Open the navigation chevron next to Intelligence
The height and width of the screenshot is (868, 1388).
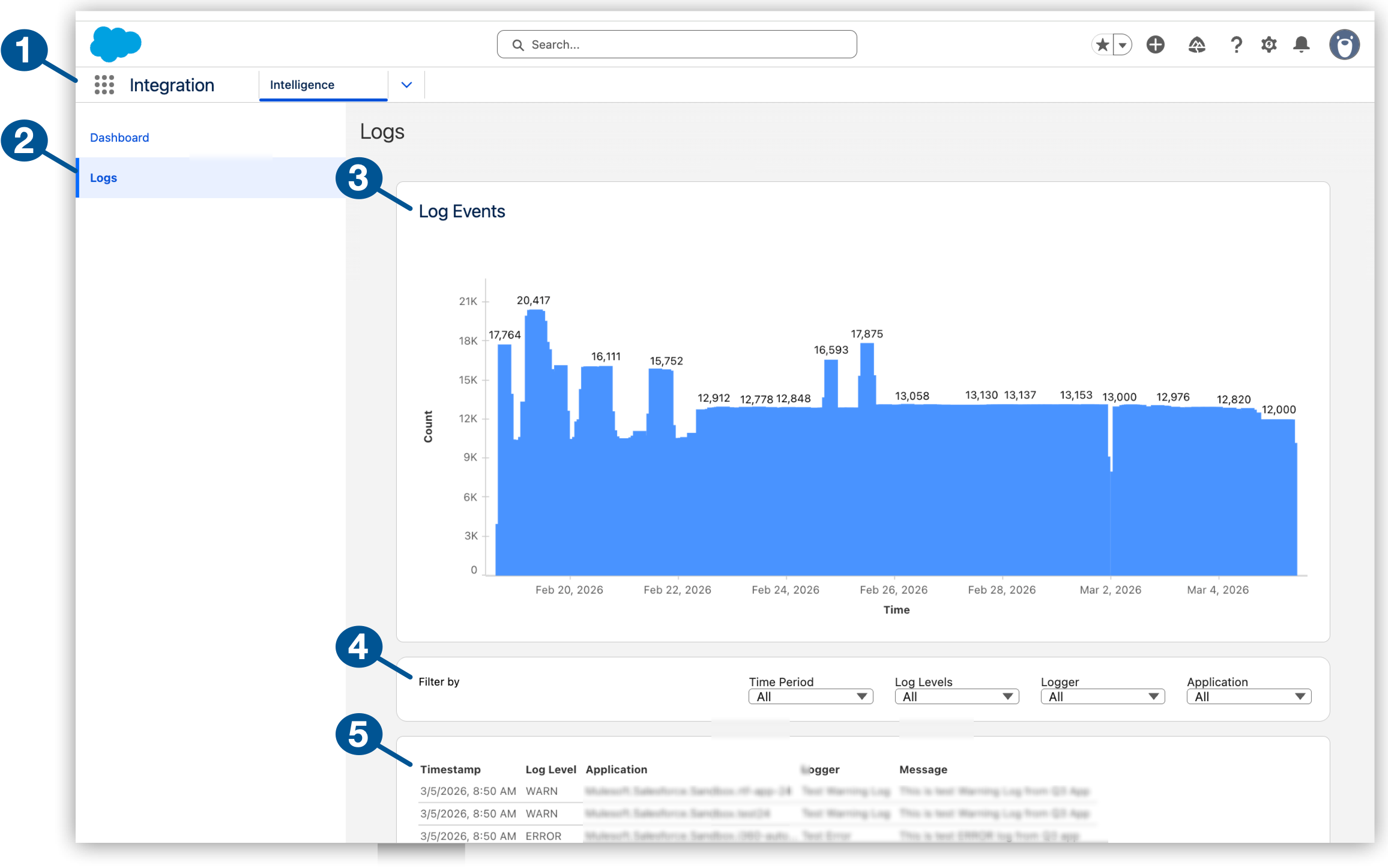406,84
